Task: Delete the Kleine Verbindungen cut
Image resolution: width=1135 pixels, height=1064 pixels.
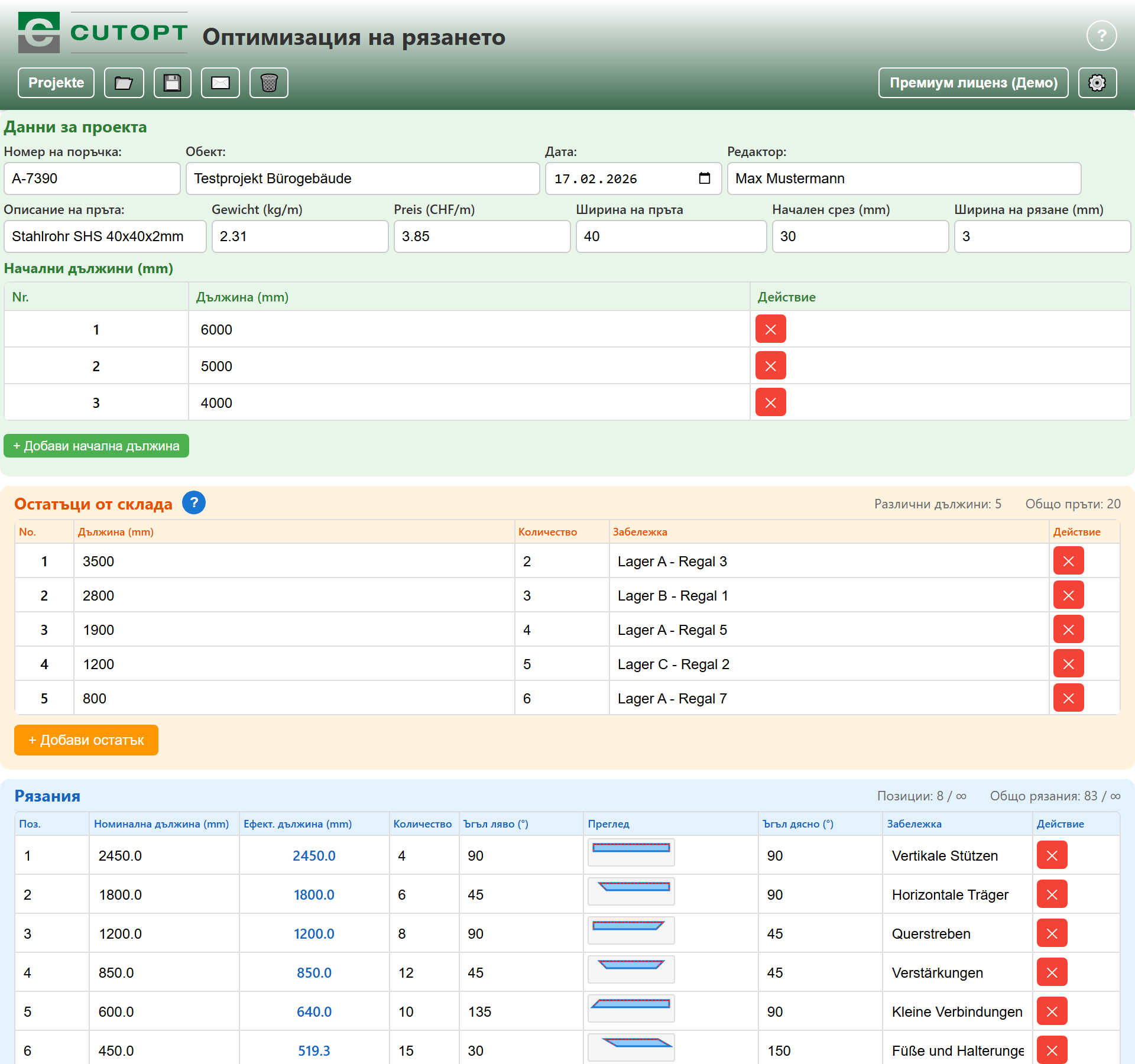Action: (x=1052, y=1011)
